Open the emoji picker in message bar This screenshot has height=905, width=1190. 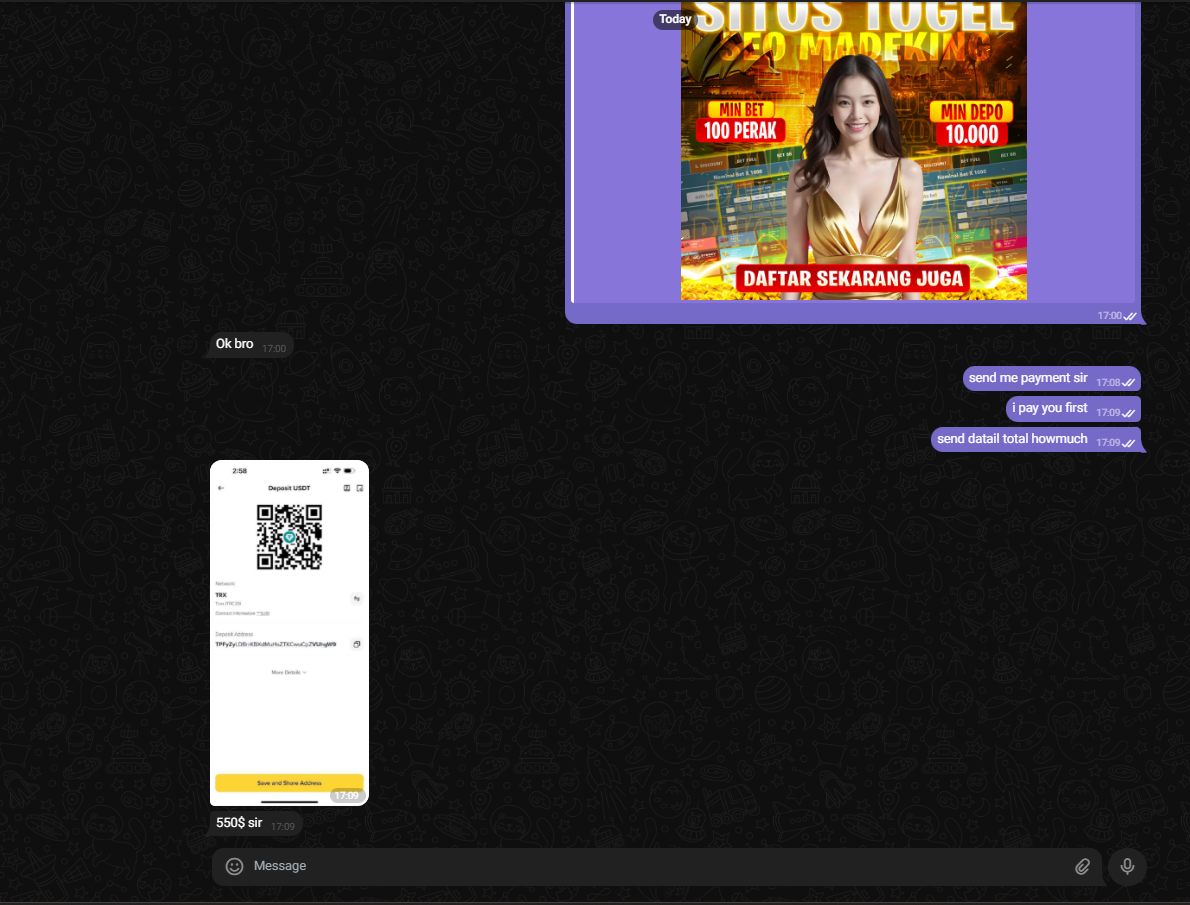coord(235,866)
